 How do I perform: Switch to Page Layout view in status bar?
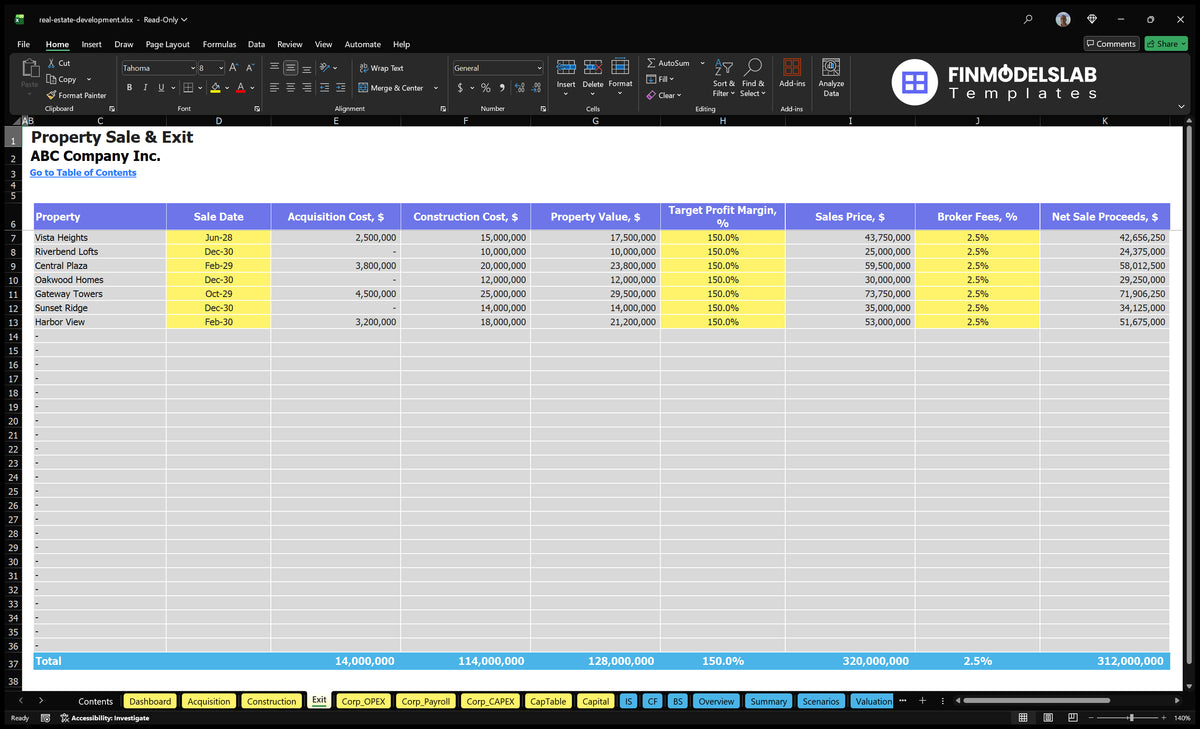click(1050, 718)
